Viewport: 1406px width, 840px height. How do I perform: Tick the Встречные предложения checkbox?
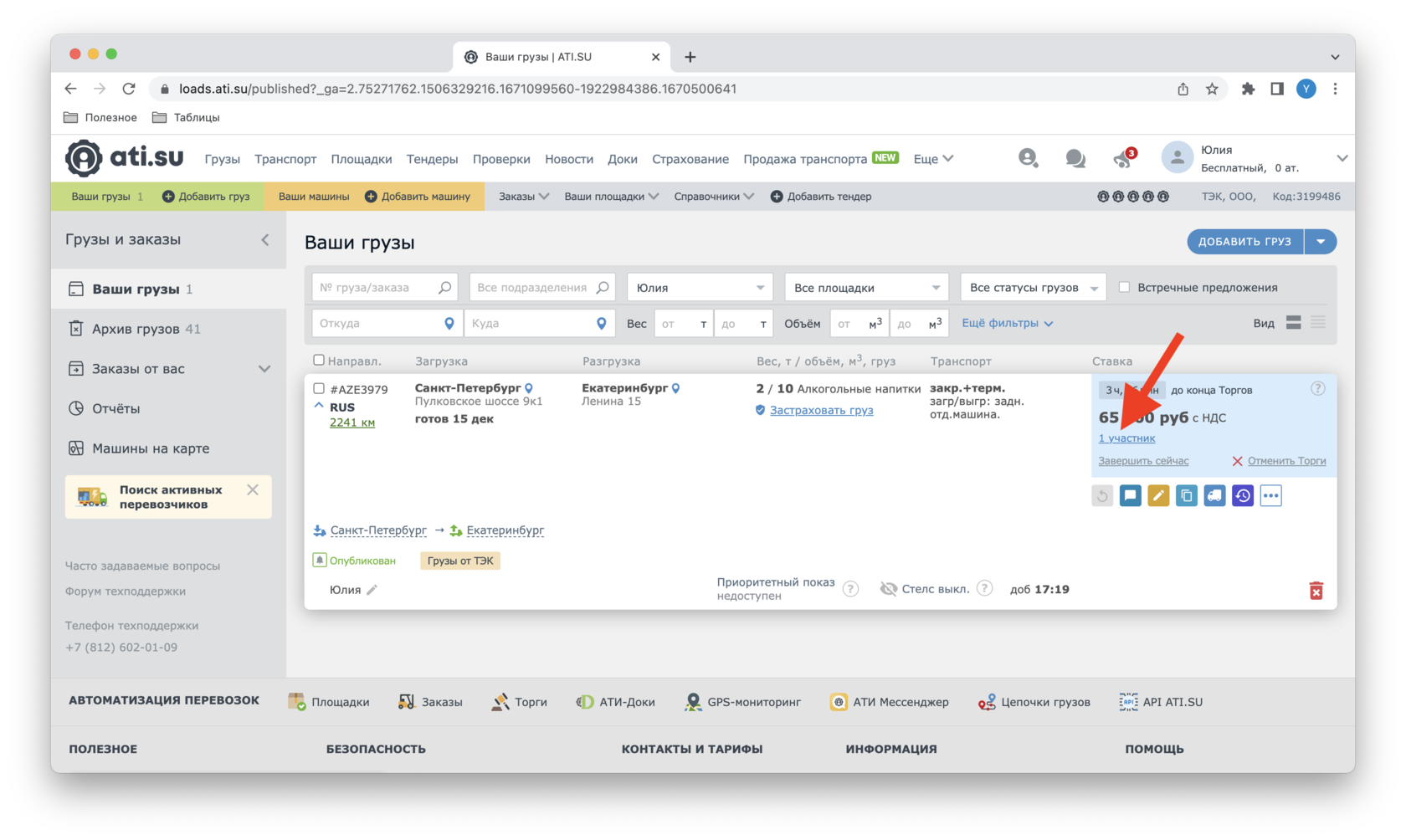(1124, 287)
